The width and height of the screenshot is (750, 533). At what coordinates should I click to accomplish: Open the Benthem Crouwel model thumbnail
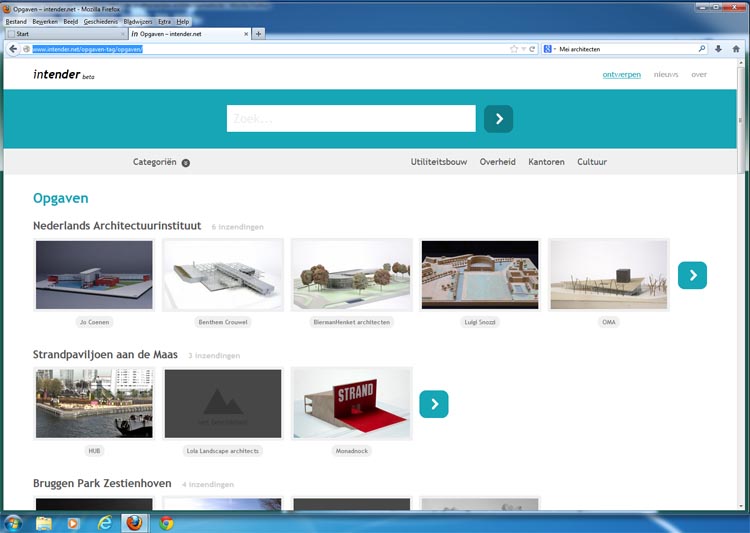[x=223, y=275]
